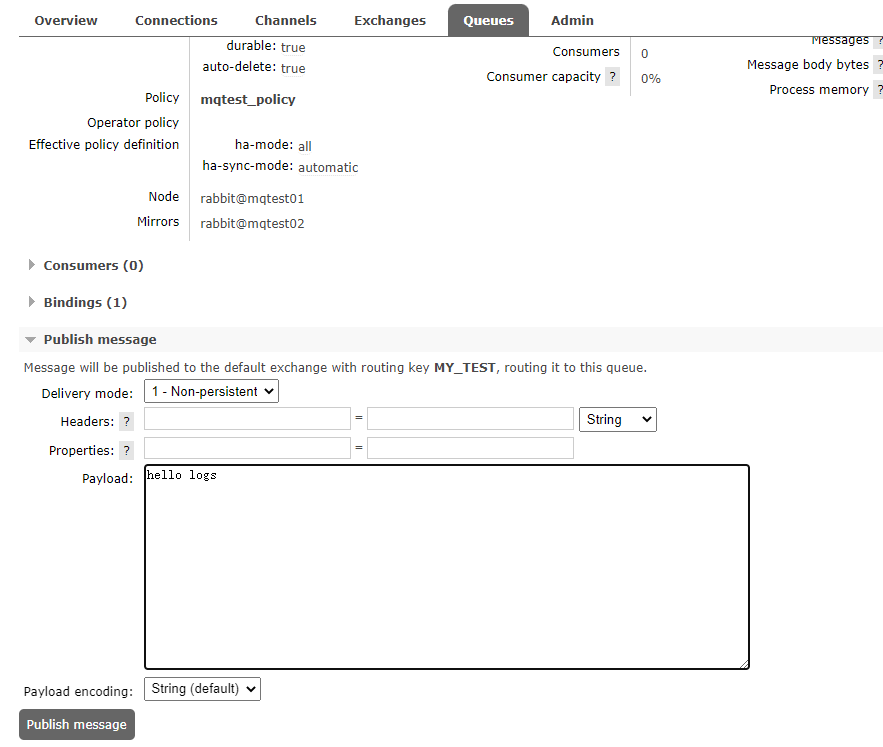The width and height of the screenshot is (883, 747).
Task: Expand the Consumers (0) section
Action: [x=93, y=266]
